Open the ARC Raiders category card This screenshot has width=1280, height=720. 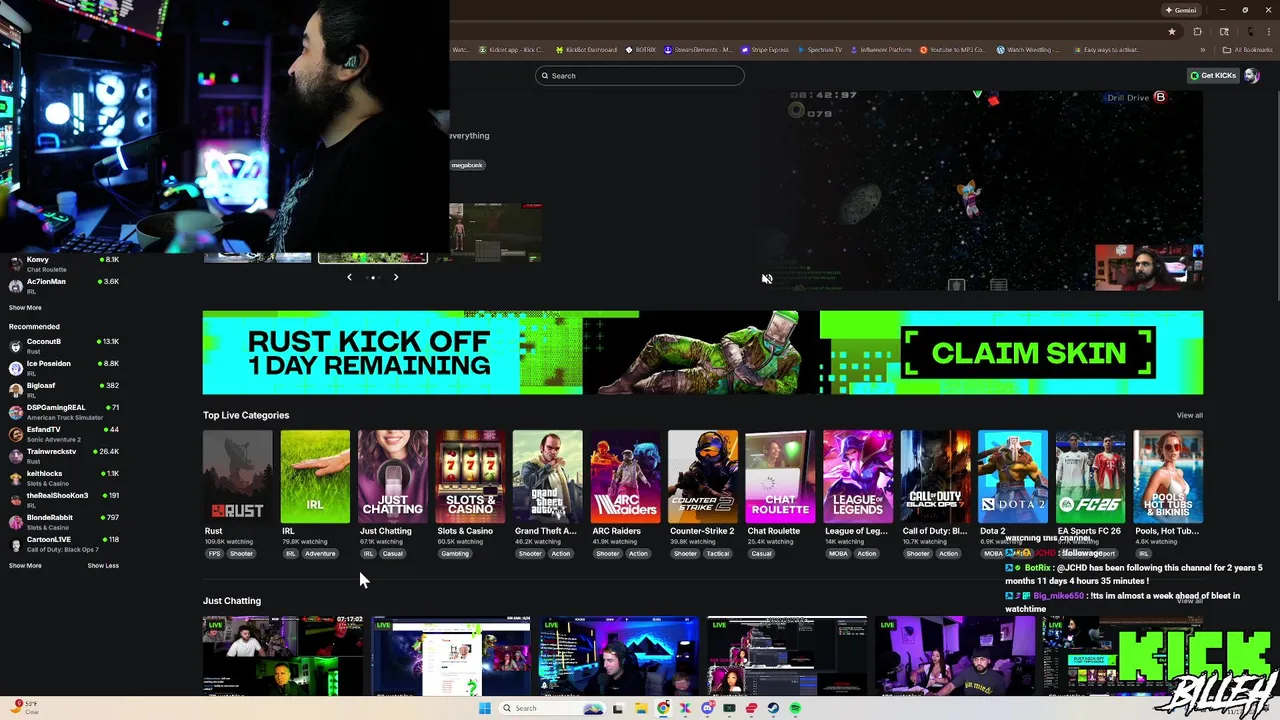click(625, 477)
